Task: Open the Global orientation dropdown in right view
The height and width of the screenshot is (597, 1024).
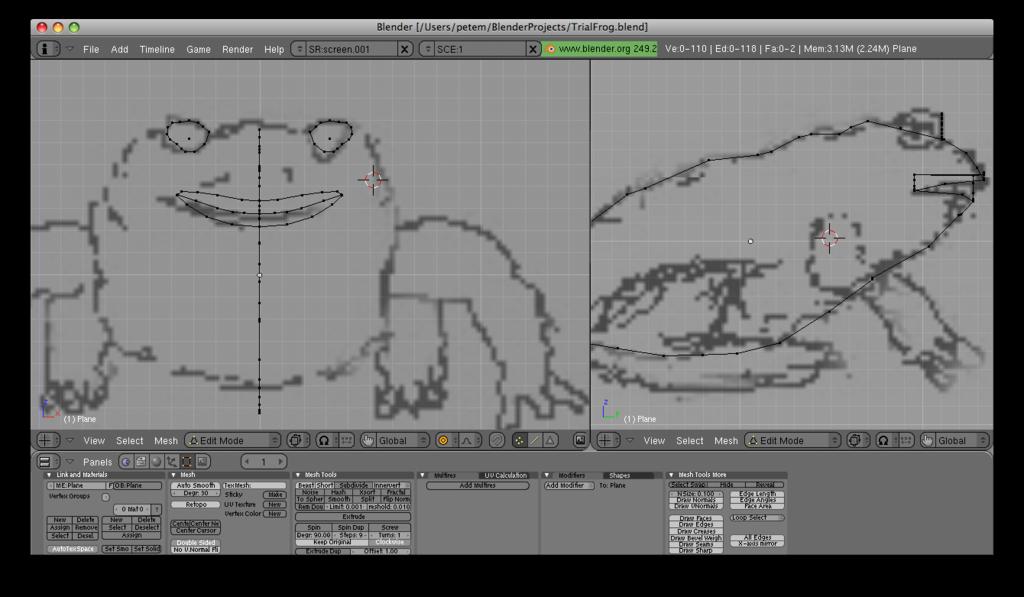Action: [963, 440]
